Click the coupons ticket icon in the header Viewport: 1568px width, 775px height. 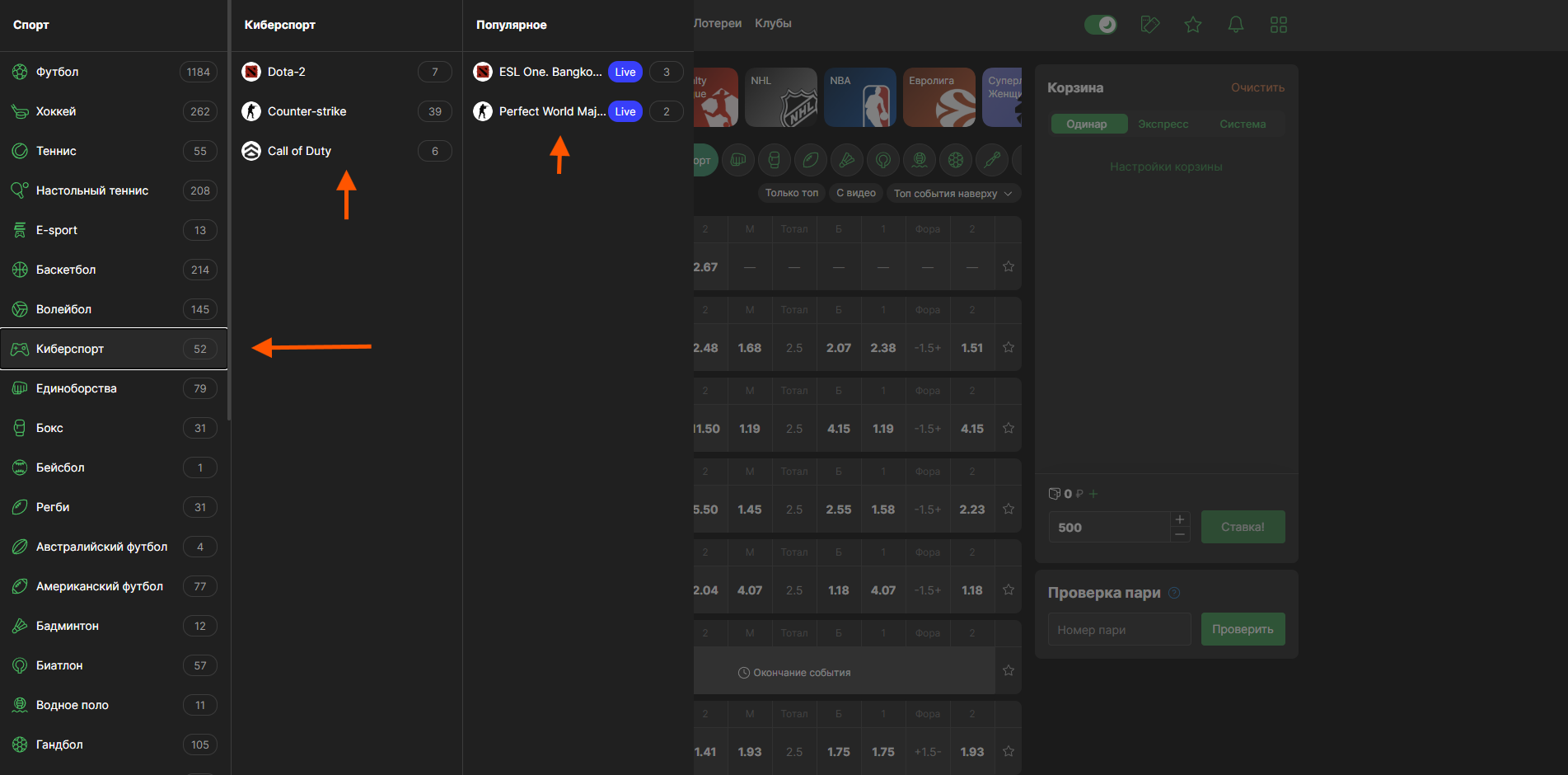click(1149, 25)
